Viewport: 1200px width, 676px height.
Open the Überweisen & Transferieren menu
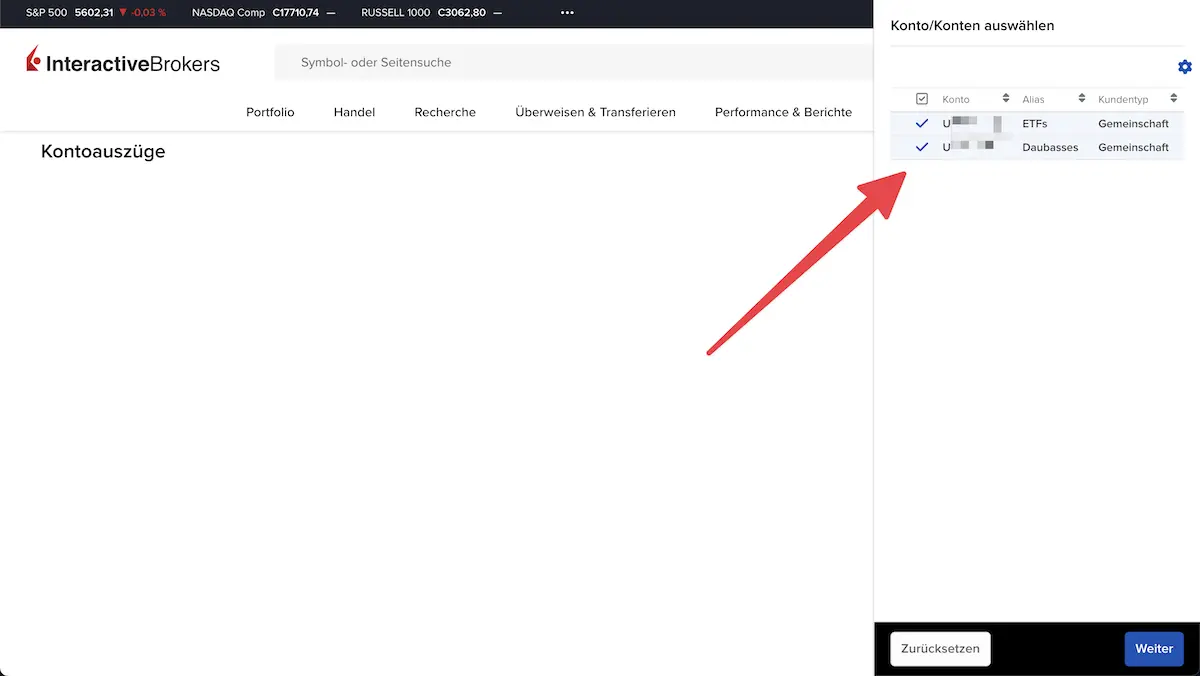[x=595, y=112]
